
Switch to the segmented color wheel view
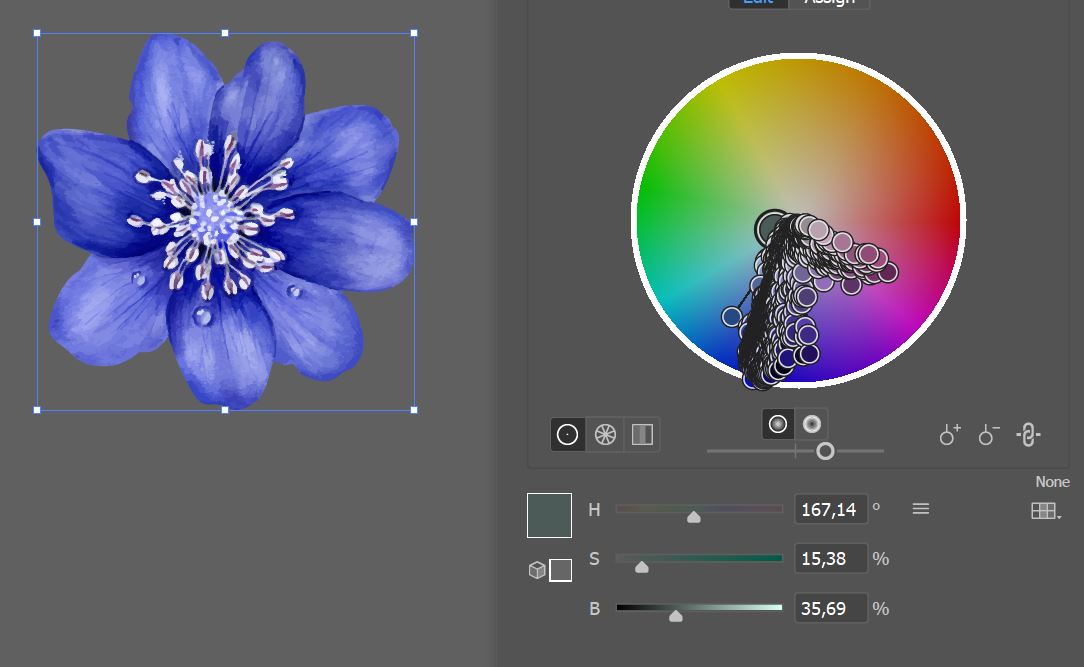pos(604,434)
